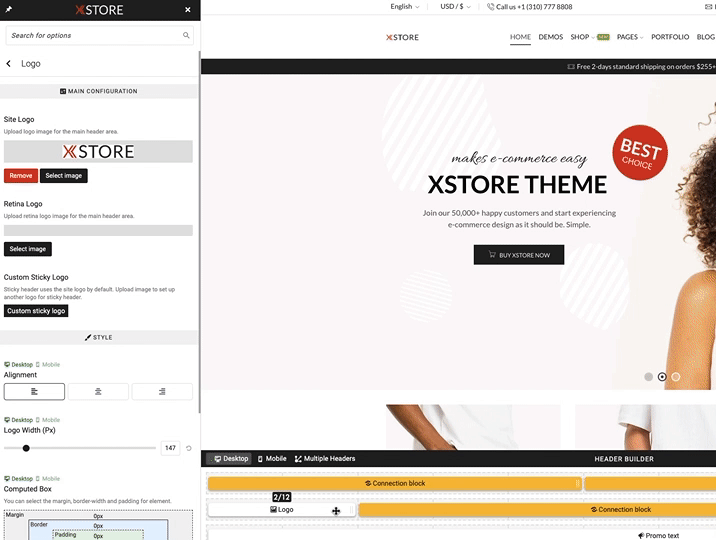Click the Logo block resize handle

pos(352,510)
